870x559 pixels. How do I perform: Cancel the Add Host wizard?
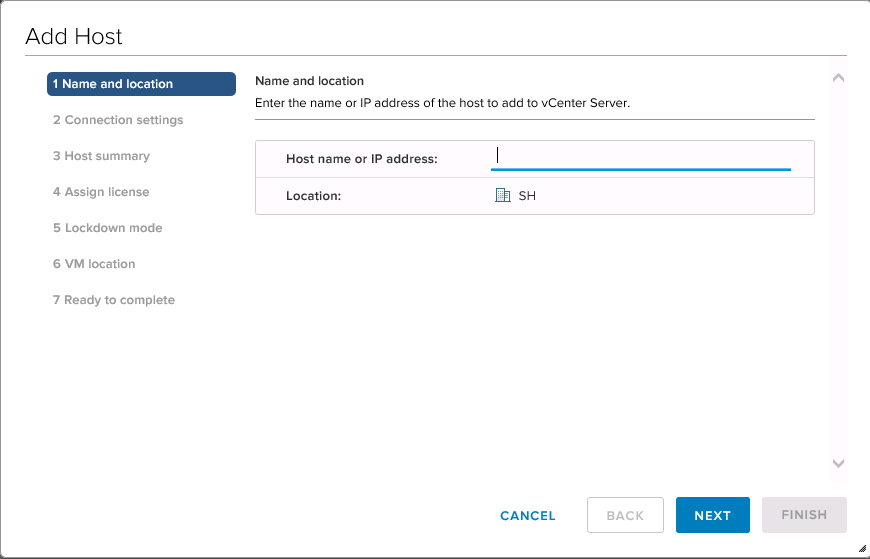click(x=528, y=516)
